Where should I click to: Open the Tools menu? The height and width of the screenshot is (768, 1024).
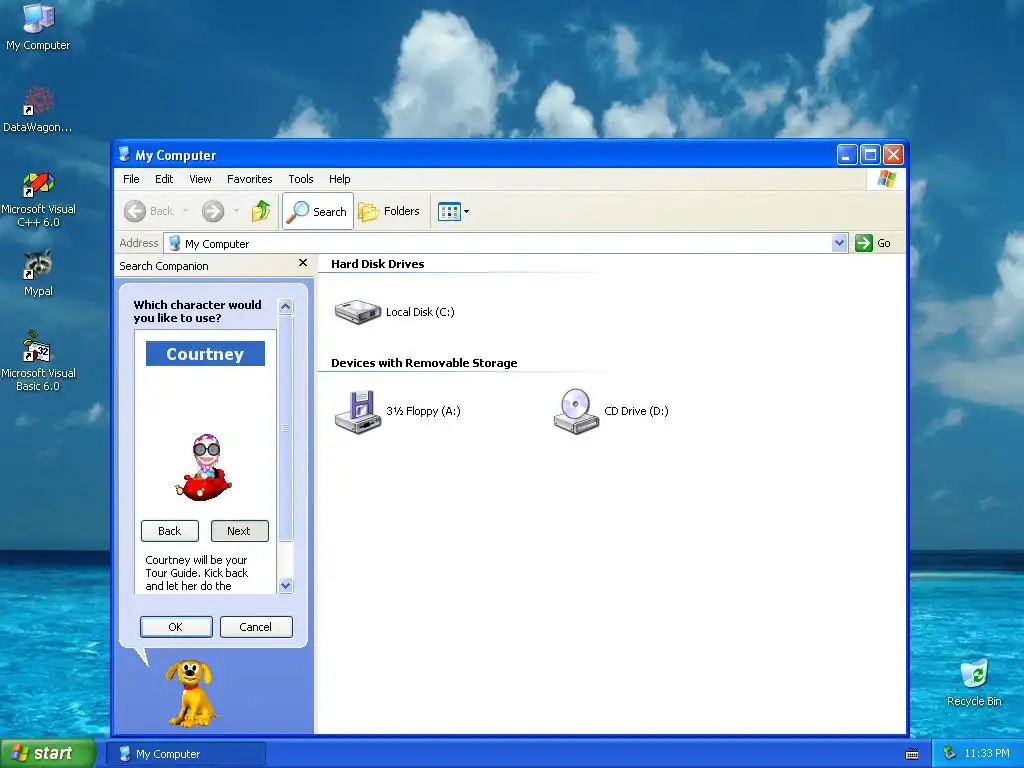tap(300, 179)
